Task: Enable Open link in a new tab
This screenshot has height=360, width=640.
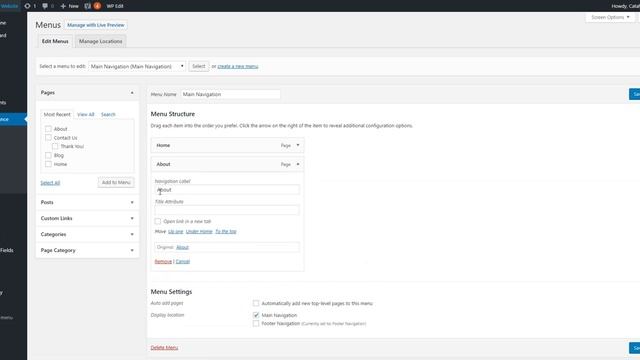Action: coord(158,221)
